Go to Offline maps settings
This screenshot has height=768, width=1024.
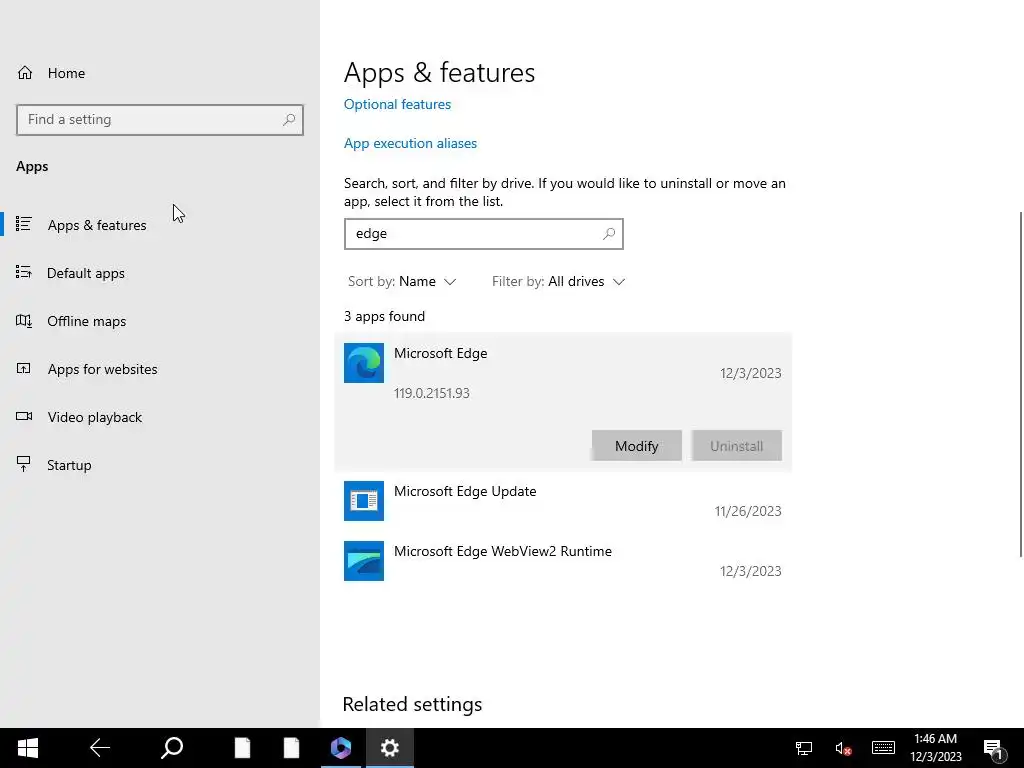coord(160,321)
